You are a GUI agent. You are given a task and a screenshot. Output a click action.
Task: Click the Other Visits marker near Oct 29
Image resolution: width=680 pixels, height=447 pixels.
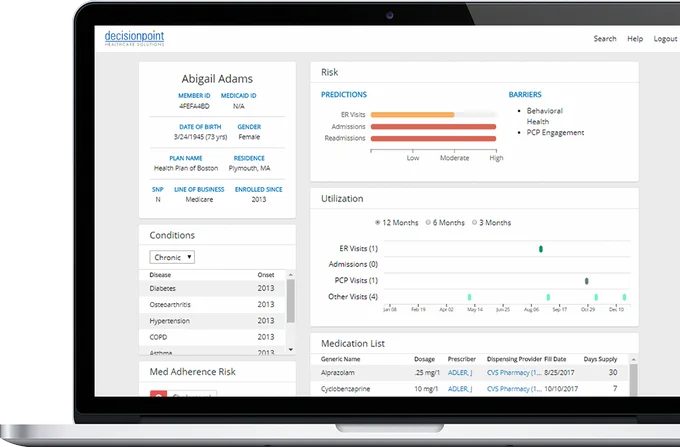(x=596, y=297)
